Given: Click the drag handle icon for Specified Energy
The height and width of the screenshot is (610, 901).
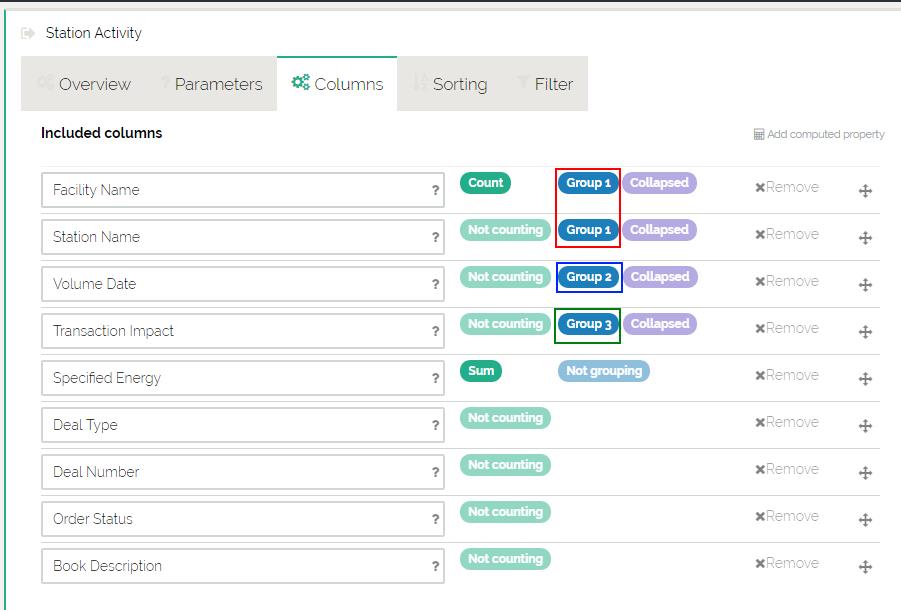Looking at the screenshot, I should pos(865,379).
